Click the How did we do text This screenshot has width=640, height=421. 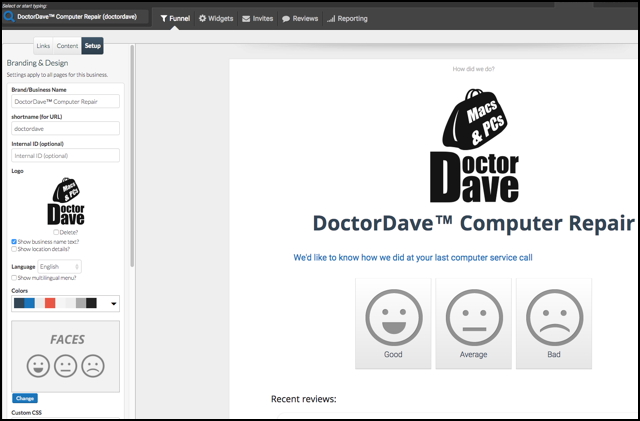pos(473,69)
